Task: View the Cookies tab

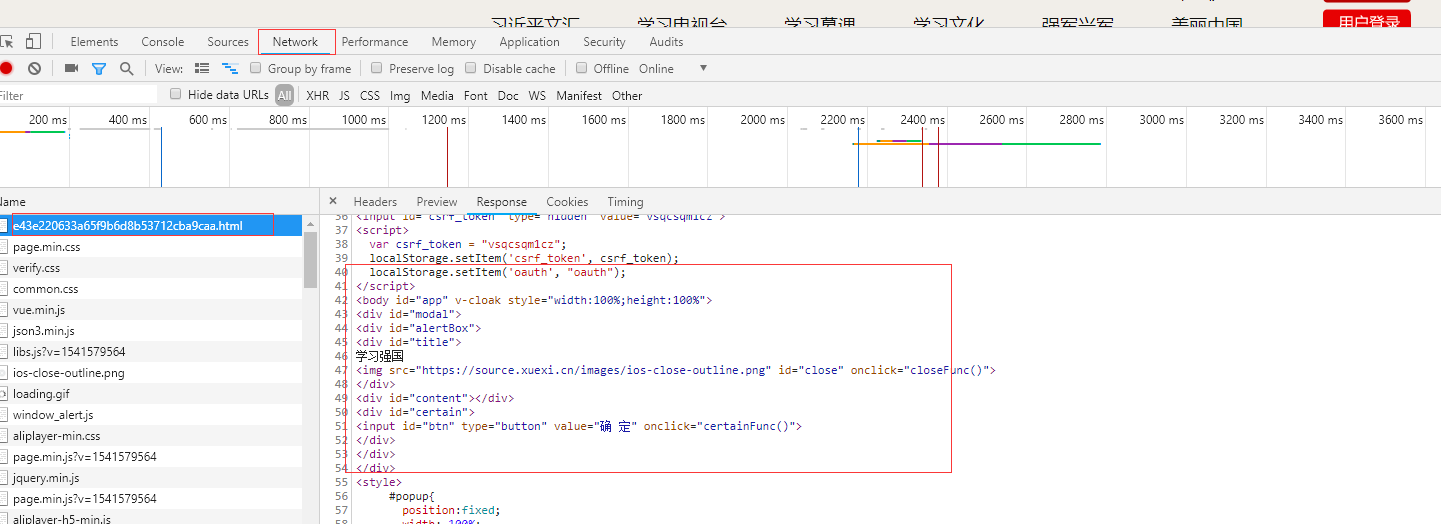Action: coord(567,202)
